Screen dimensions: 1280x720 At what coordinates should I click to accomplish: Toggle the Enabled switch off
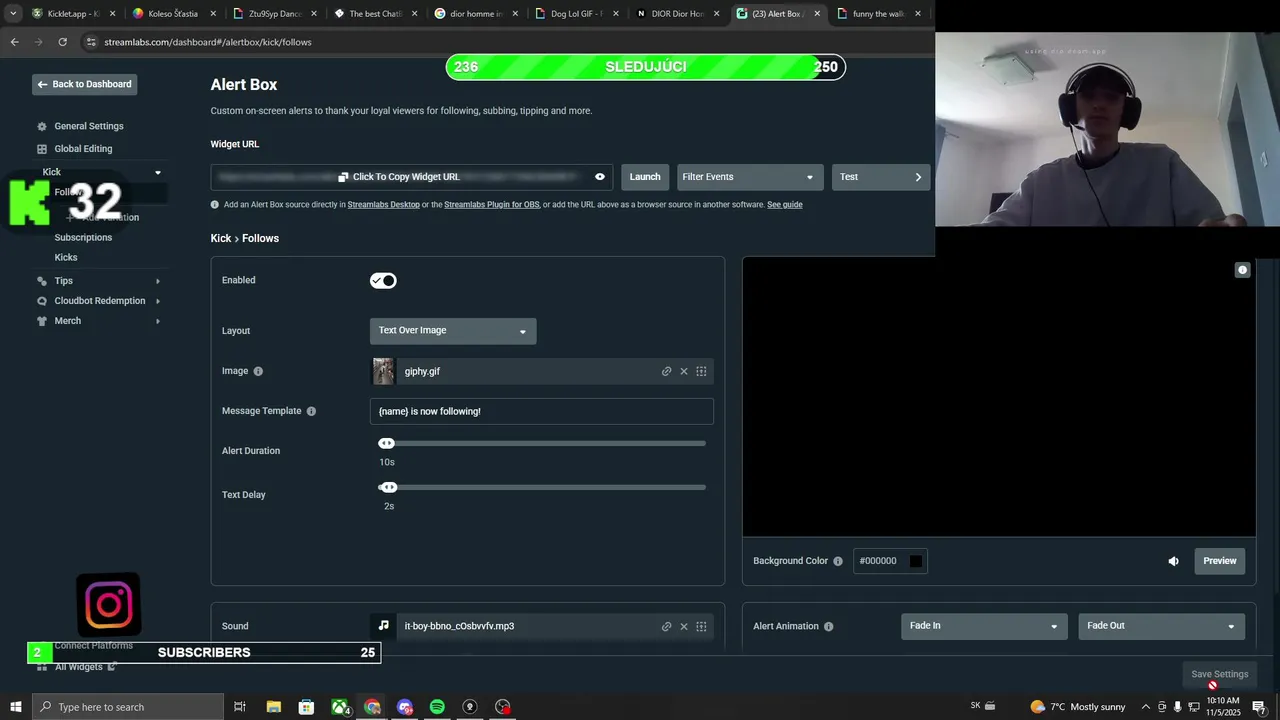tap(383, 281)
